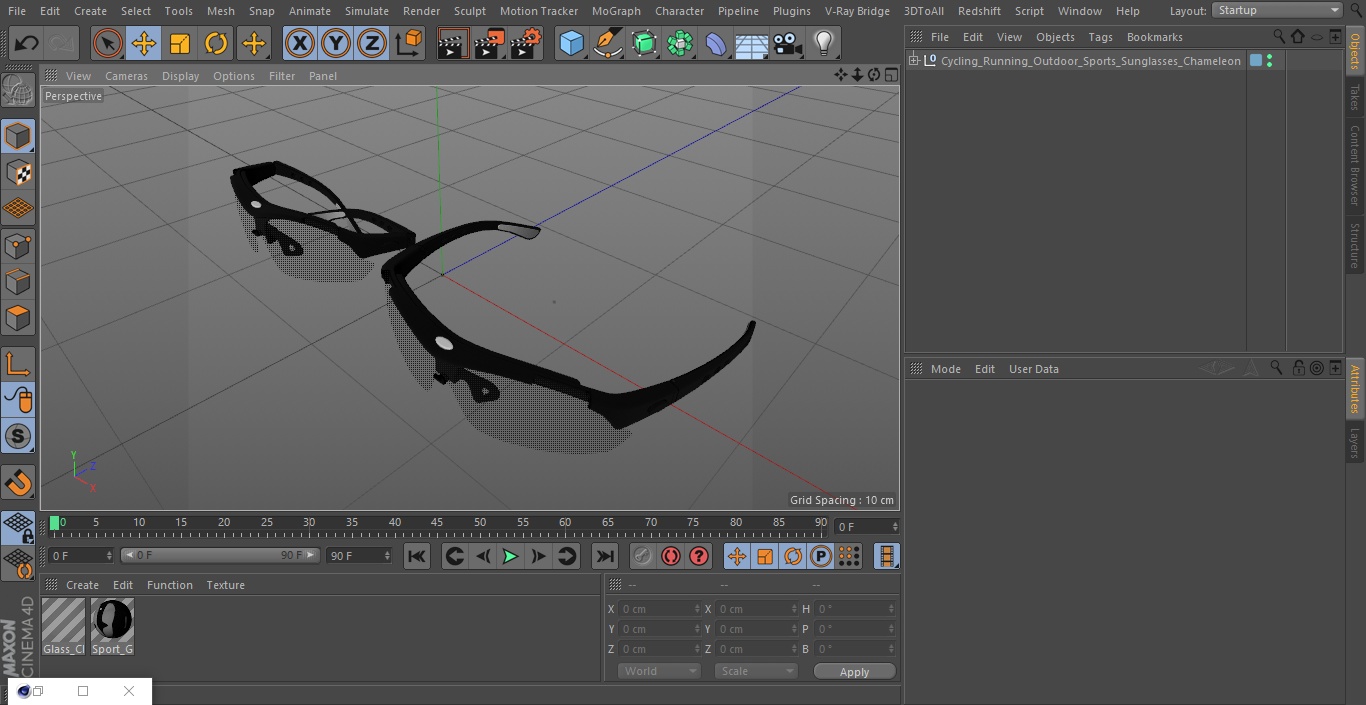The image size is (1366, 705).
Task: Play the animation forward
Action: tap(510, 556)
